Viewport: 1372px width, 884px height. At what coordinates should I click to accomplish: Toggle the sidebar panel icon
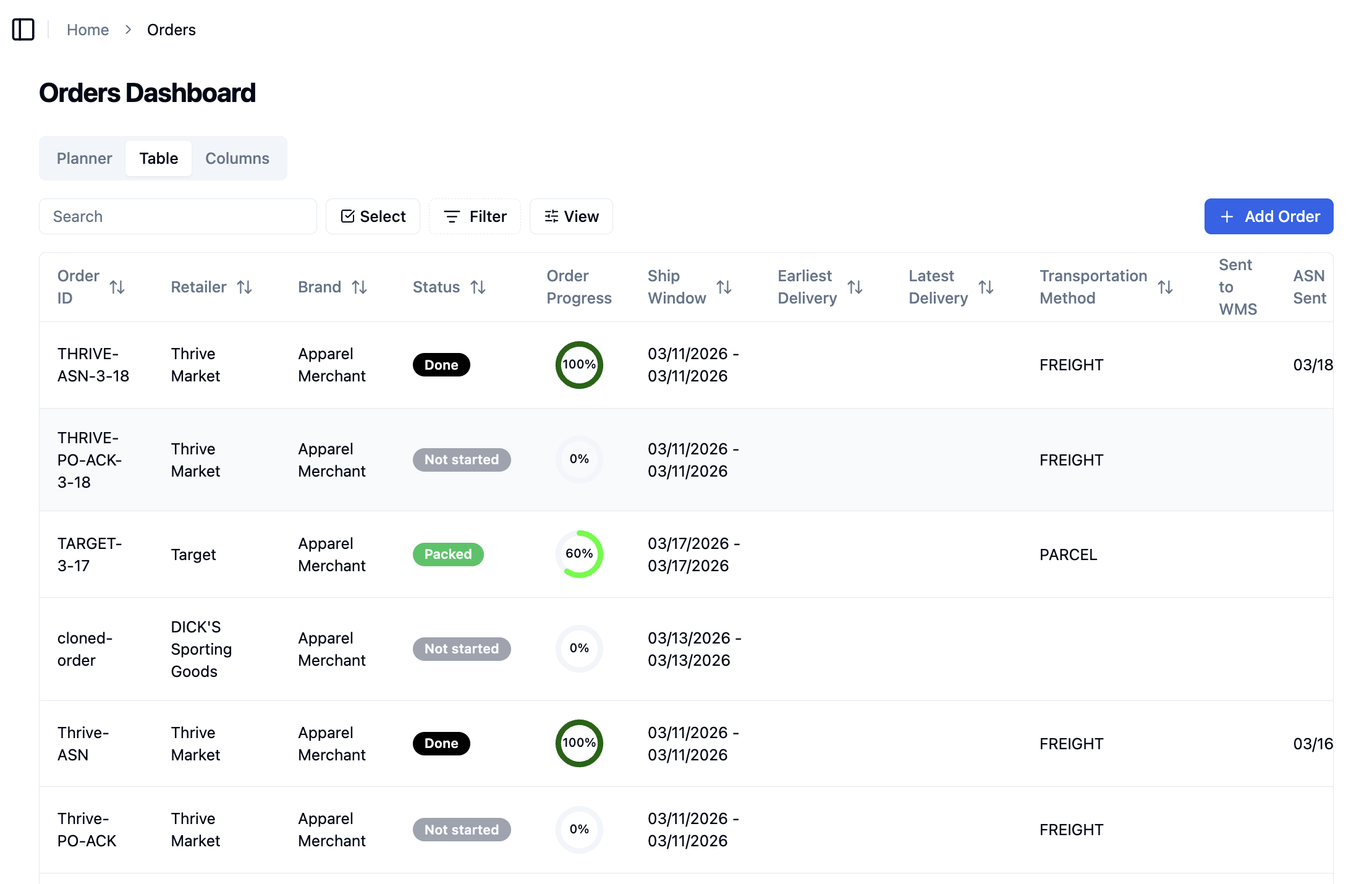[x=23, y=30]
